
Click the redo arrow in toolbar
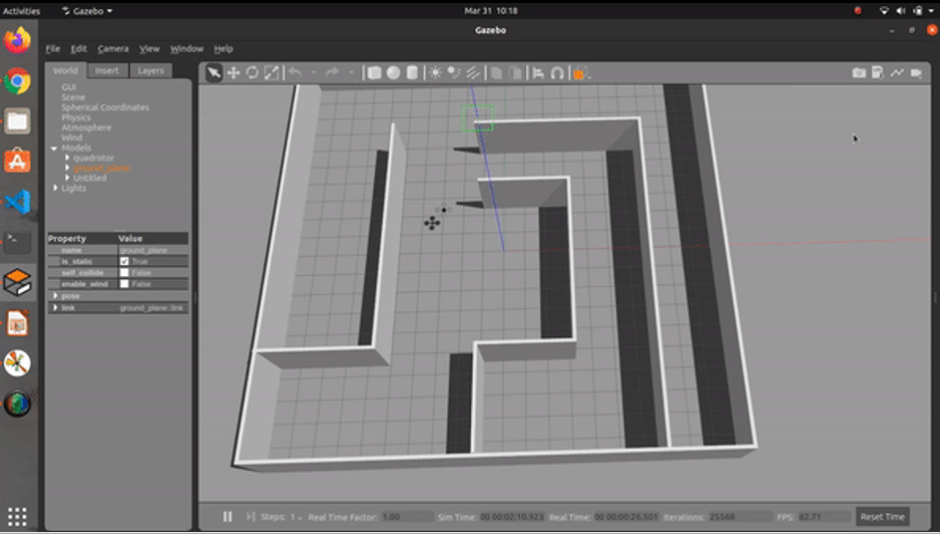(x=333, y=73)
